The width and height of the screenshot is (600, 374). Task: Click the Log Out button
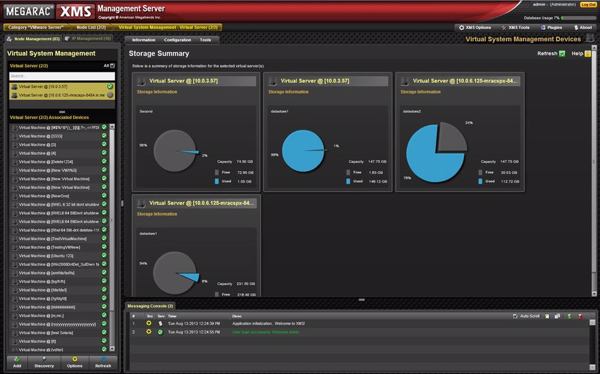pos(588,5)
